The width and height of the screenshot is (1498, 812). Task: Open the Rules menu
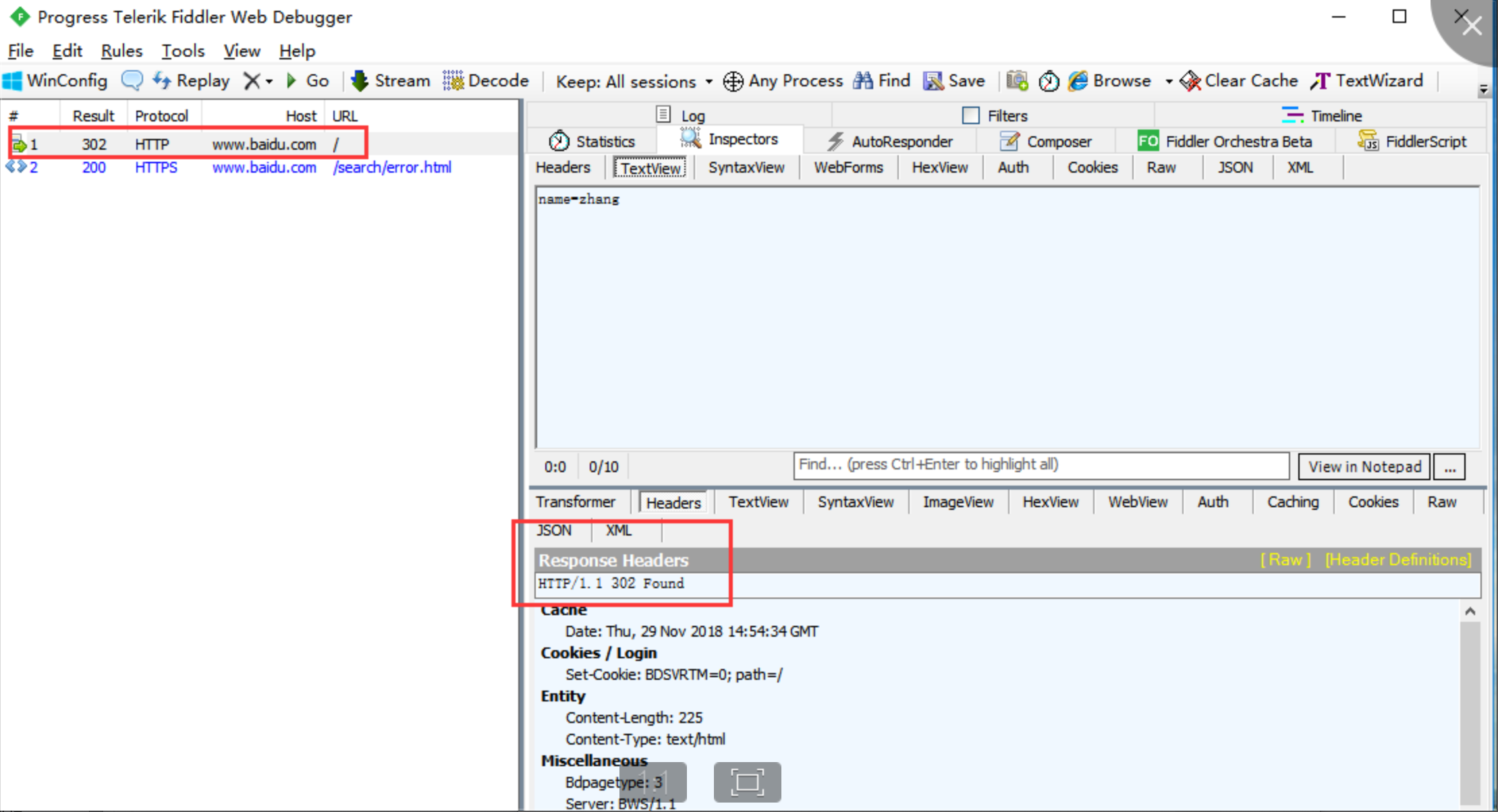(x=121, y=51)
